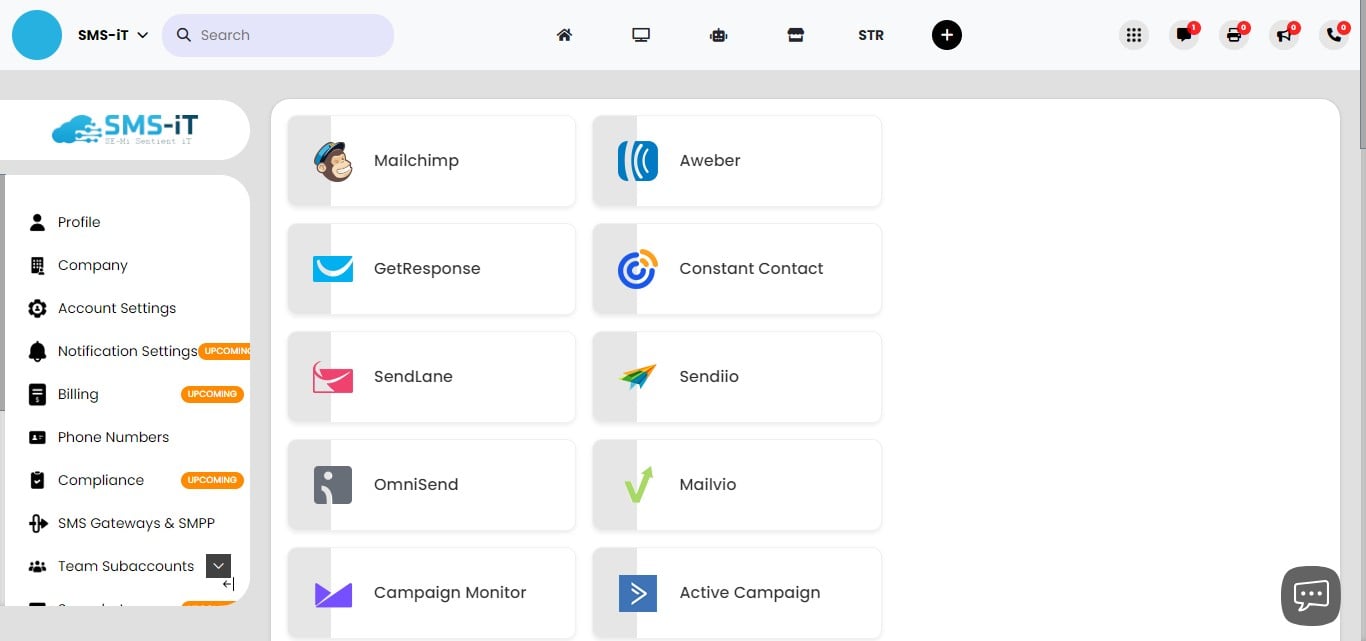Open the messages icon showing one notification
This screenshot has width=1366, height=641.
pos(1184,35)
